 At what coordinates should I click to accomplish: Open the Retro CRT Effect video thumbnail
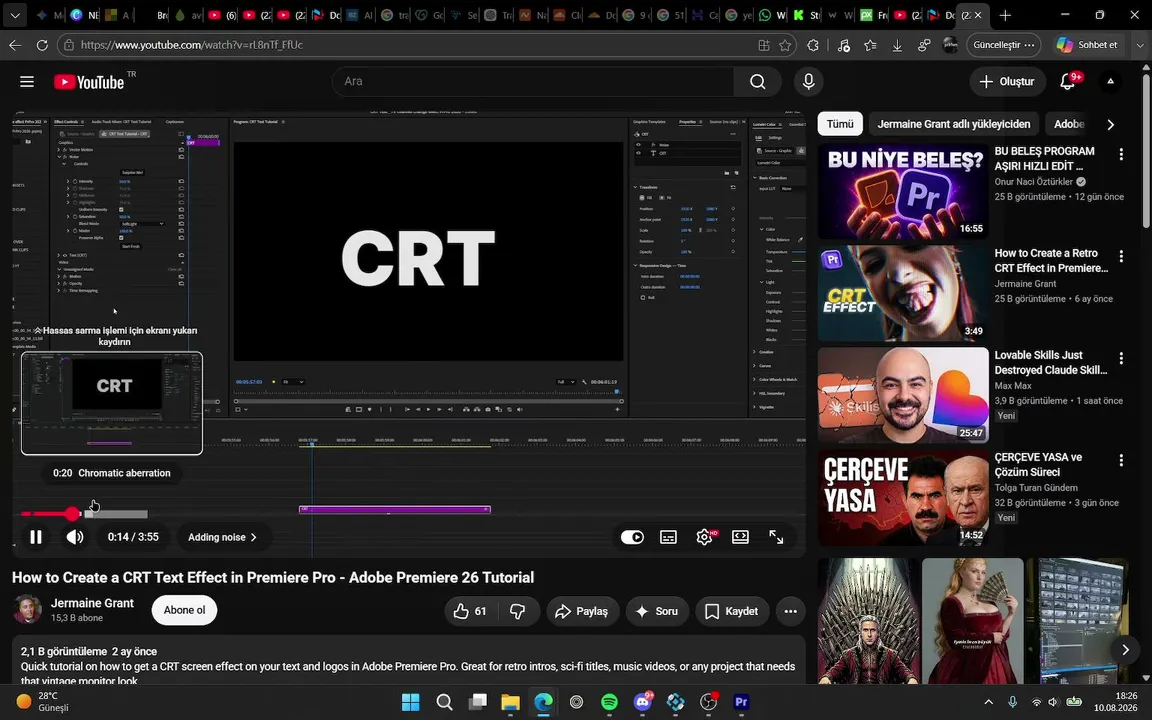click(903, 293)
